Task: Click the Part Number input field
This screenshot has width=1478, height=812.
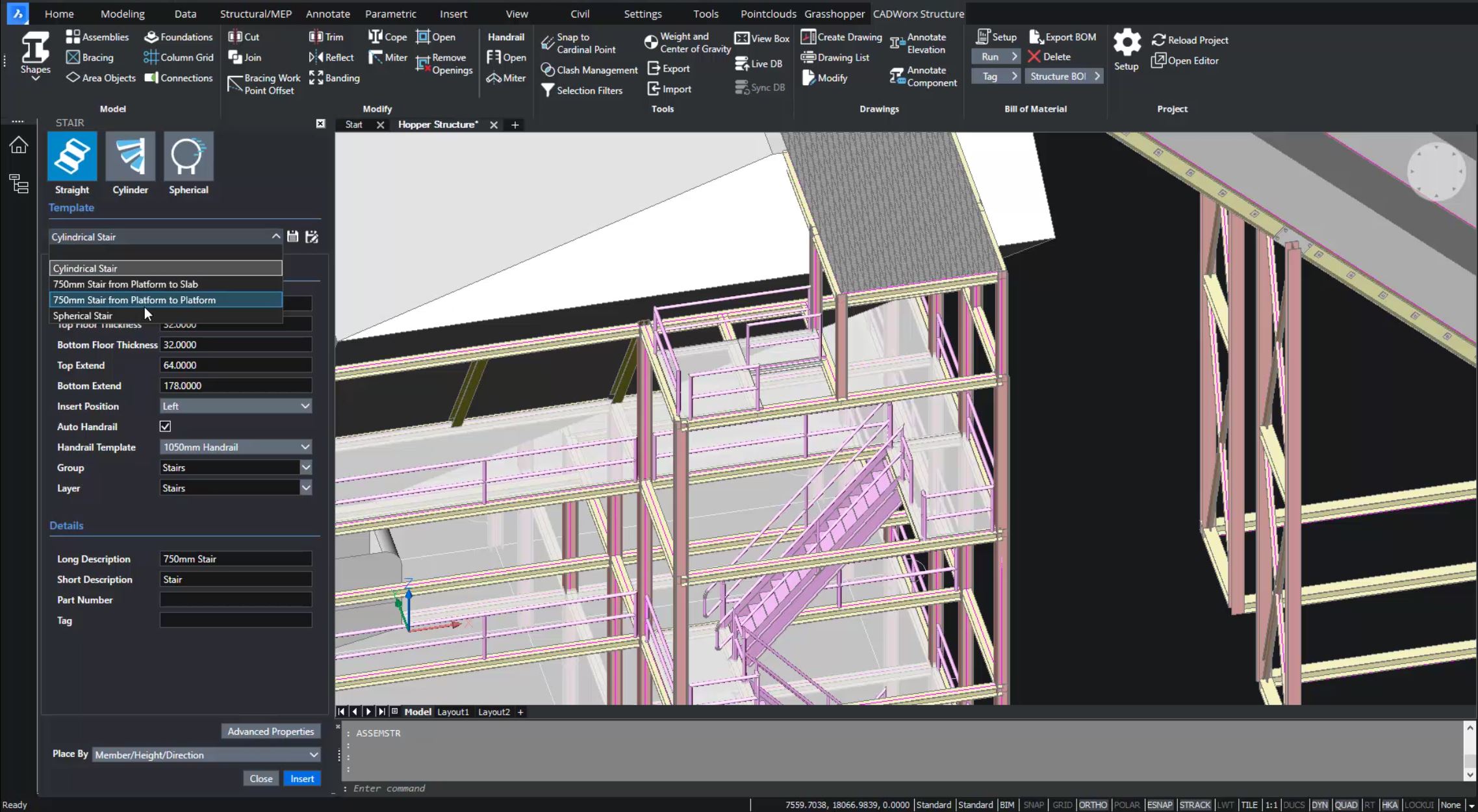Action: (x=235, y=600)
